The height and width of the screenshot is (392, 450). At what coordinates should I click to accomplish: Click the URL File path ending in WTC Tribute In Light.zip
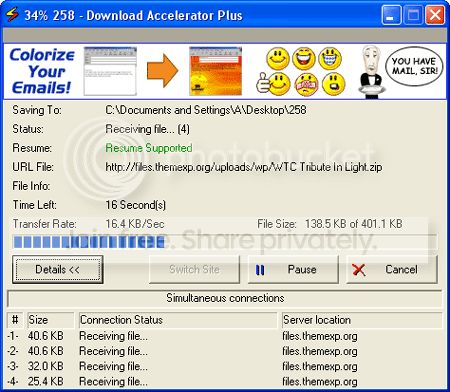244,167
